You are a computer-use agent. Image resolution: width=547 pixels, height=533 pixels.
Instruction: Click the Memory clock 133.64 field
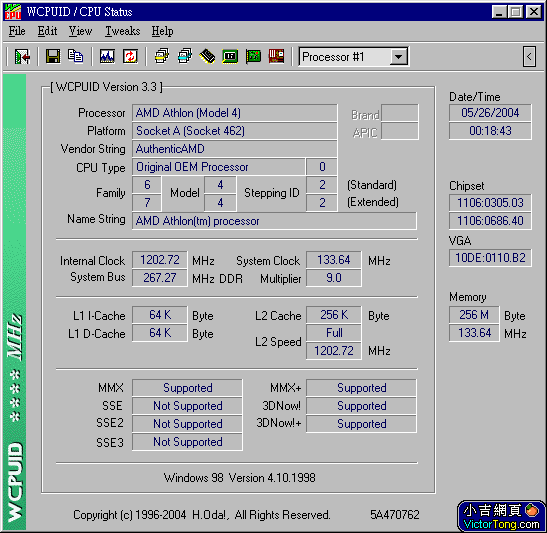[474, 333]
